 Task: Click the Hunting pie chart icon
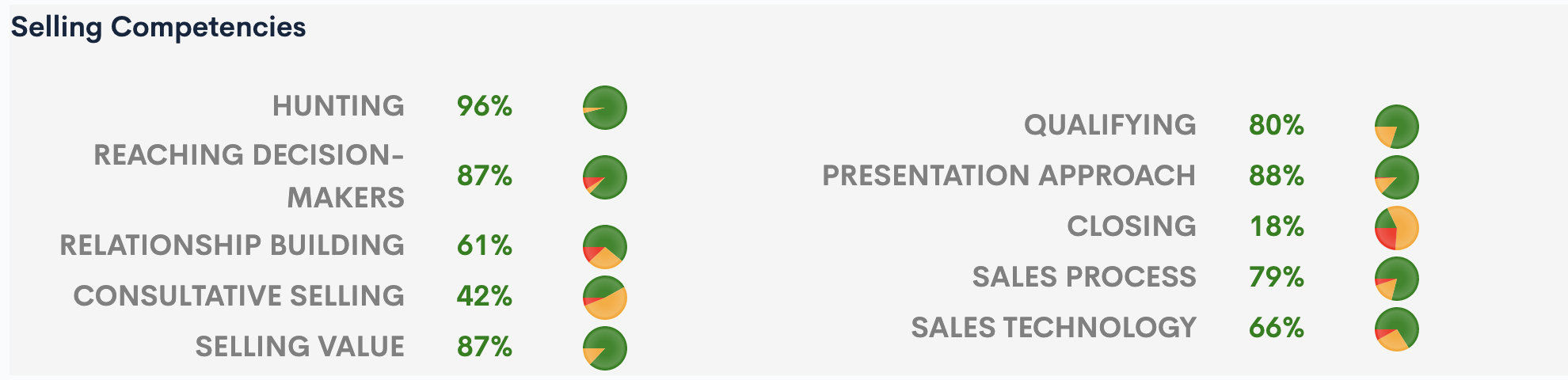tap(605, 108)
